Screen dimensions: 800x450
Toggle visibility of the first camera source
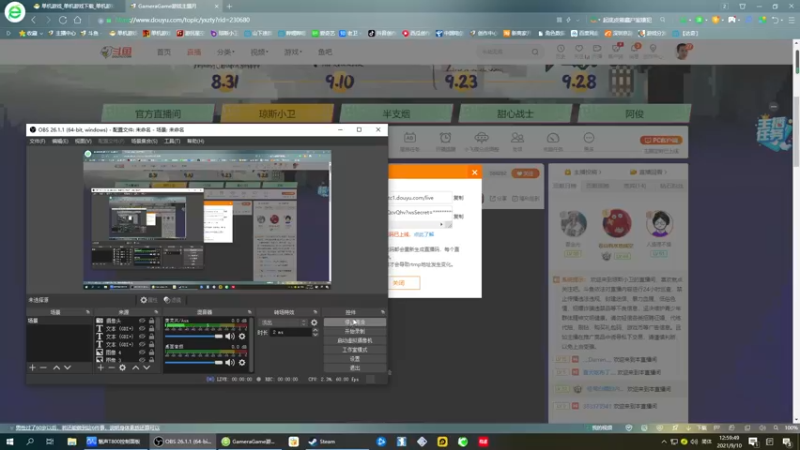(142, 321)
